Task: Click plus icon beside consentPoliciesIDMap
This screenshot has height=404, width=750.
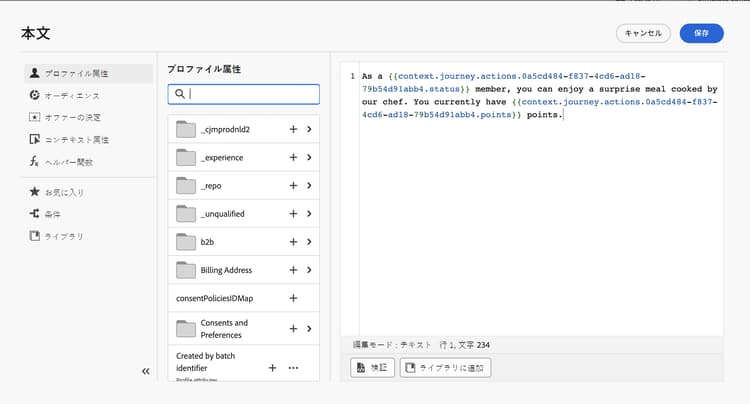Action: [293, 298]
